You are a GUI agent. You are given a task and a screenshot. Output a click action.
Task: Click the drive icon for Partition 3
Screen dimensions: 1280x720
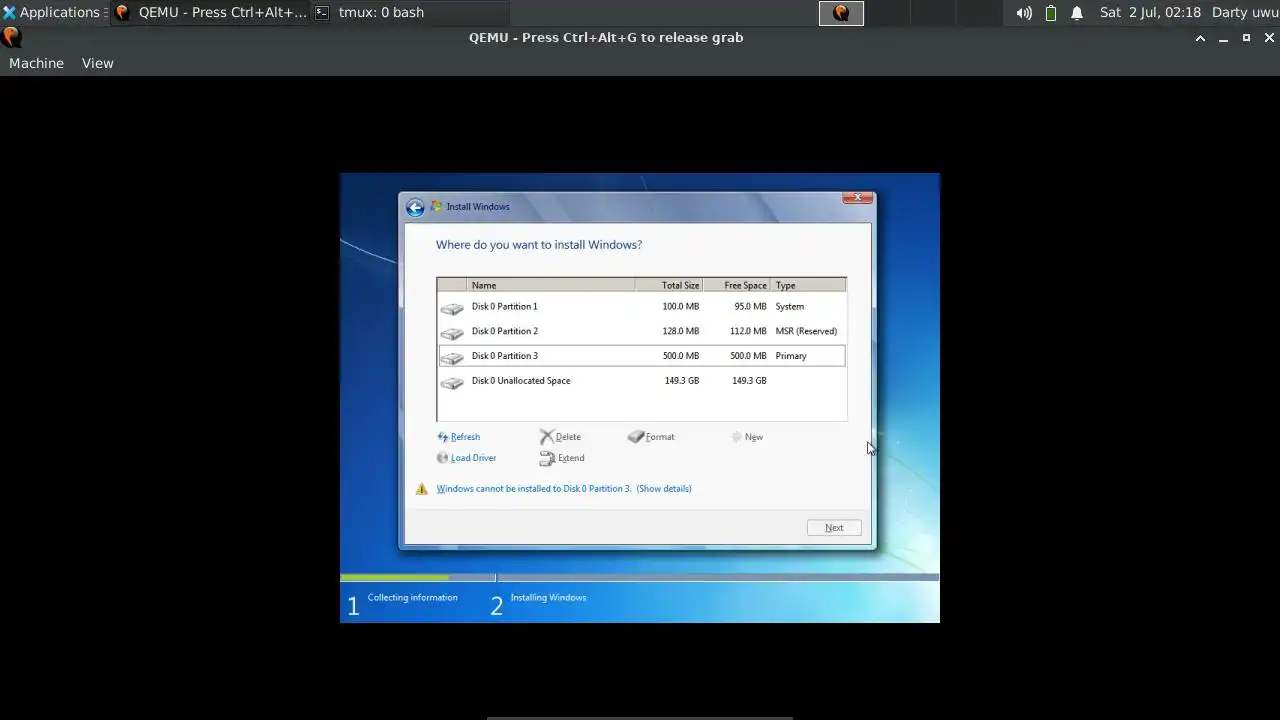point(452,357)
